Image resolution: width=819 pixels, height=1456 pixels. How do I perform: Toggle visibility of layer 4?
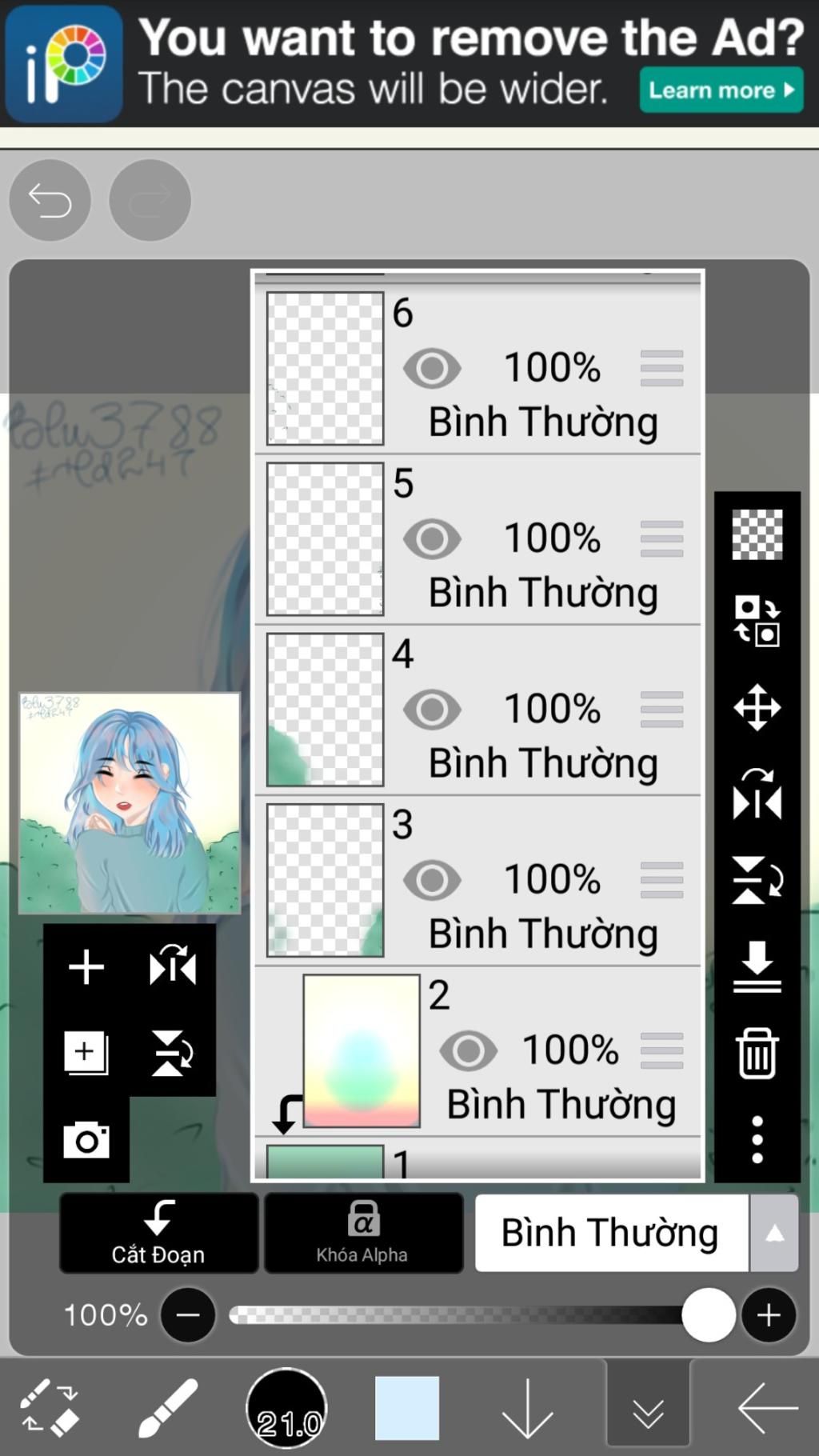click(432, 709)
